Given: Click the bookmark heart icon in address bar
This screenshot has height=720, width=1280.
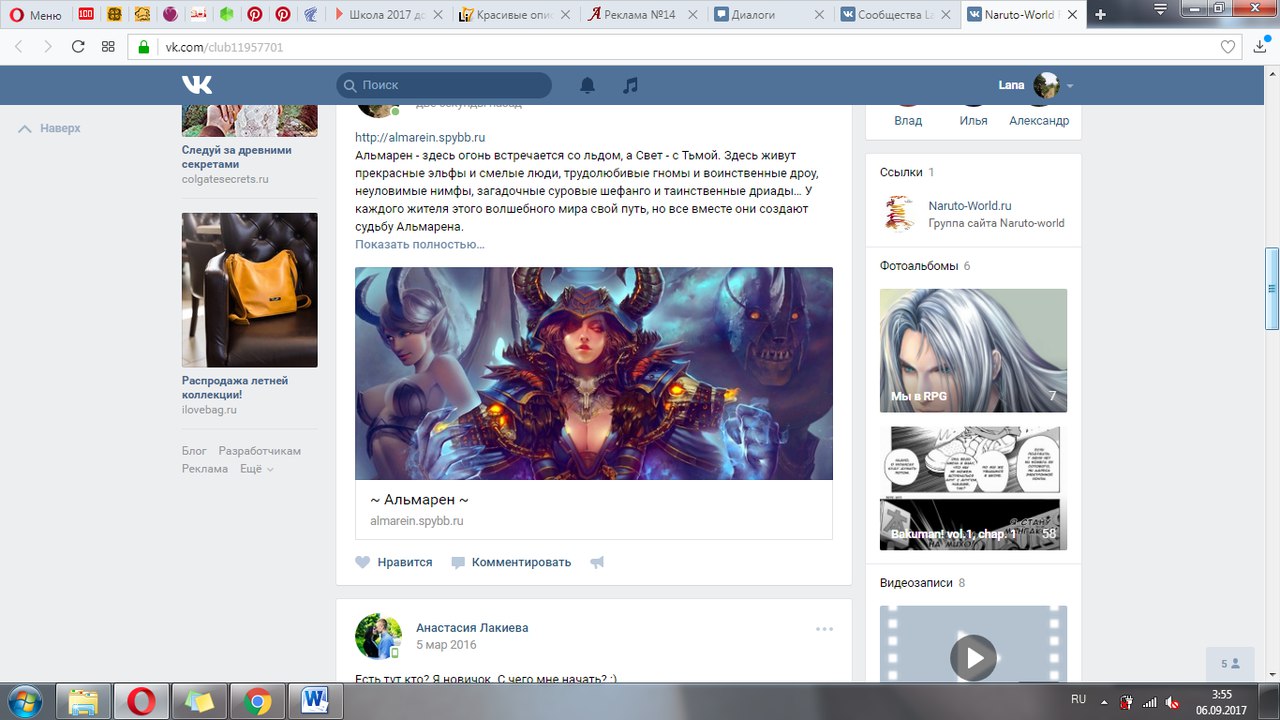Looking at the screenshot, I should point(1228,46).
